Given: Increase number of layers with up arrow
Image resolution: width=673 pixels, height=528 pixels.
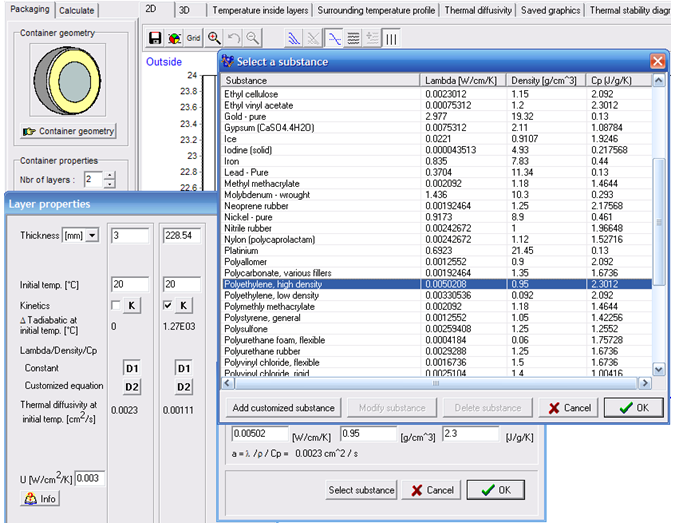Looking at the screenshot, I should point(110,175).
